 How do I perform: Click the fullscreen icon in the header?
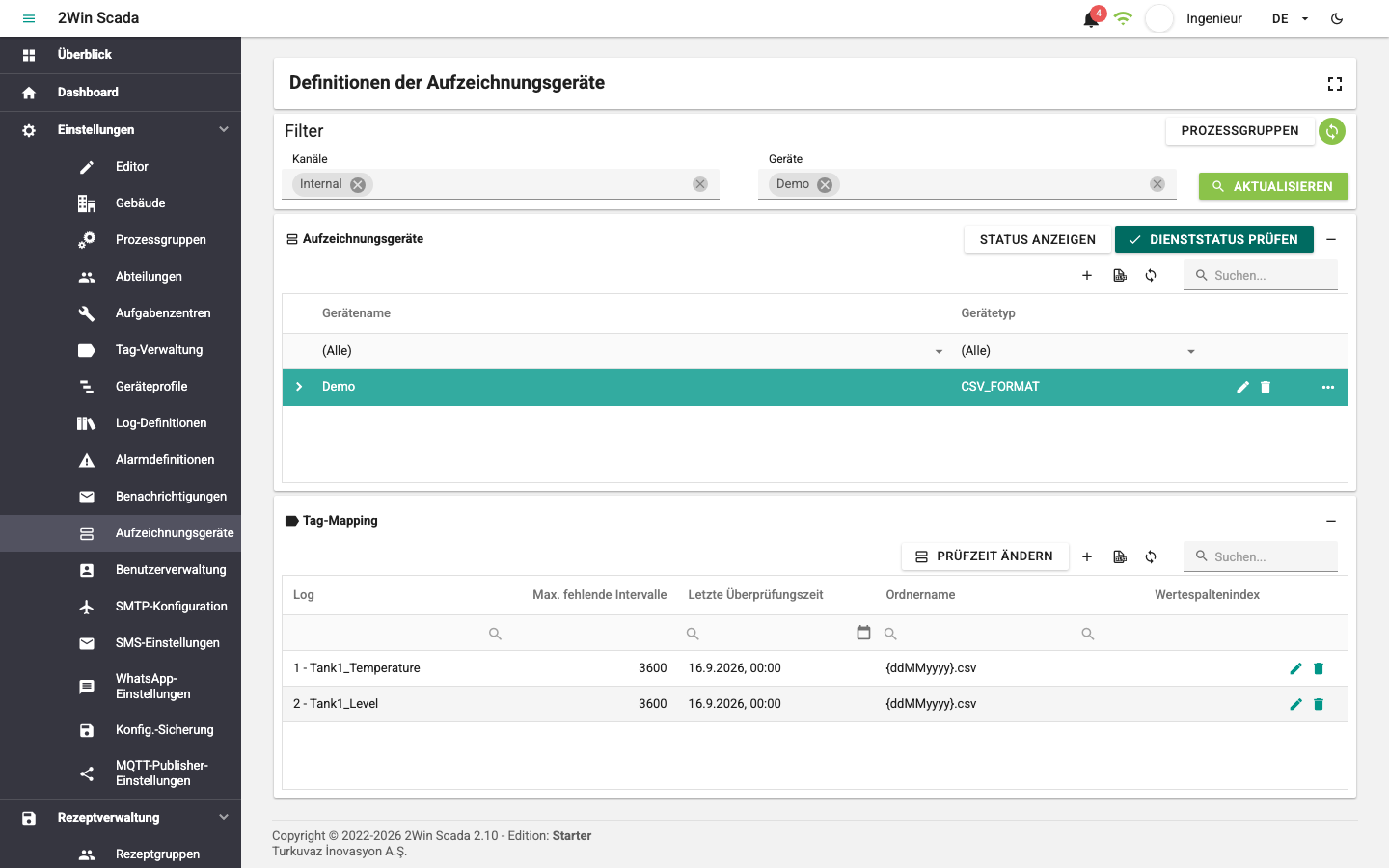[x=1335, y=84]
